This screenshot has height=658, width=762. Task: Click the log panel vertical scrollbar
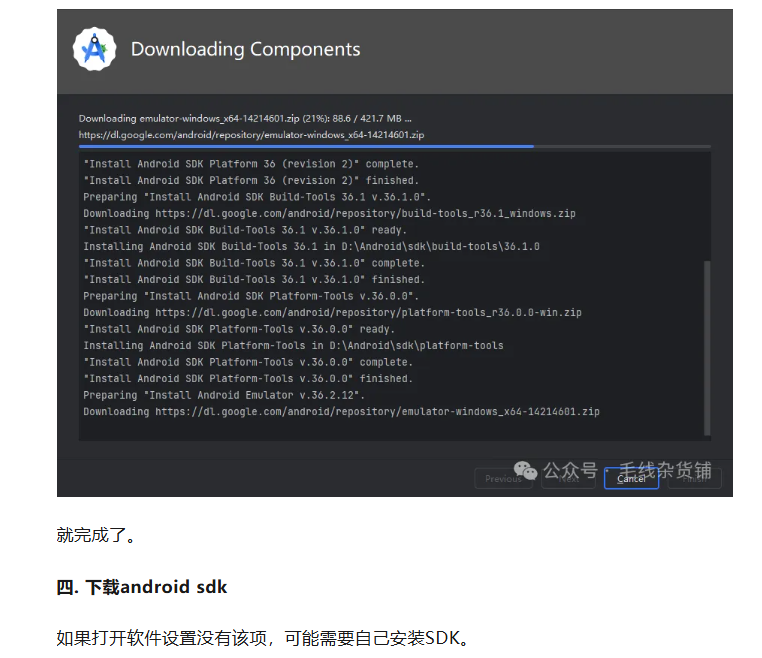tap(707, 348)
